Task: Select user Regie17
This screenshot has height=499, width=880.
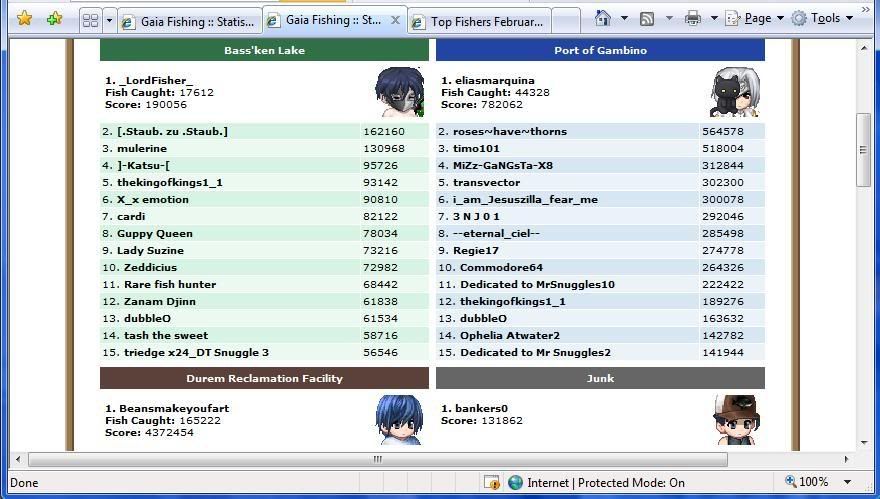Action: pos(475,250)
